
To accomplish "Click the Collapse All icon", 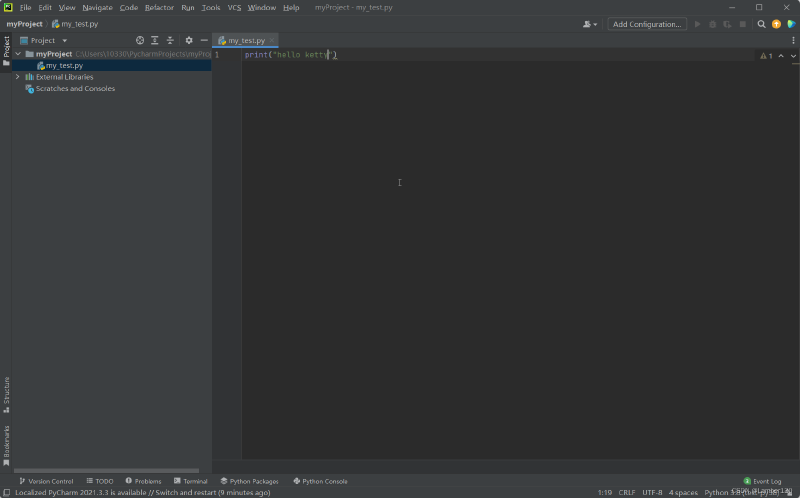I will click(170, 40).
